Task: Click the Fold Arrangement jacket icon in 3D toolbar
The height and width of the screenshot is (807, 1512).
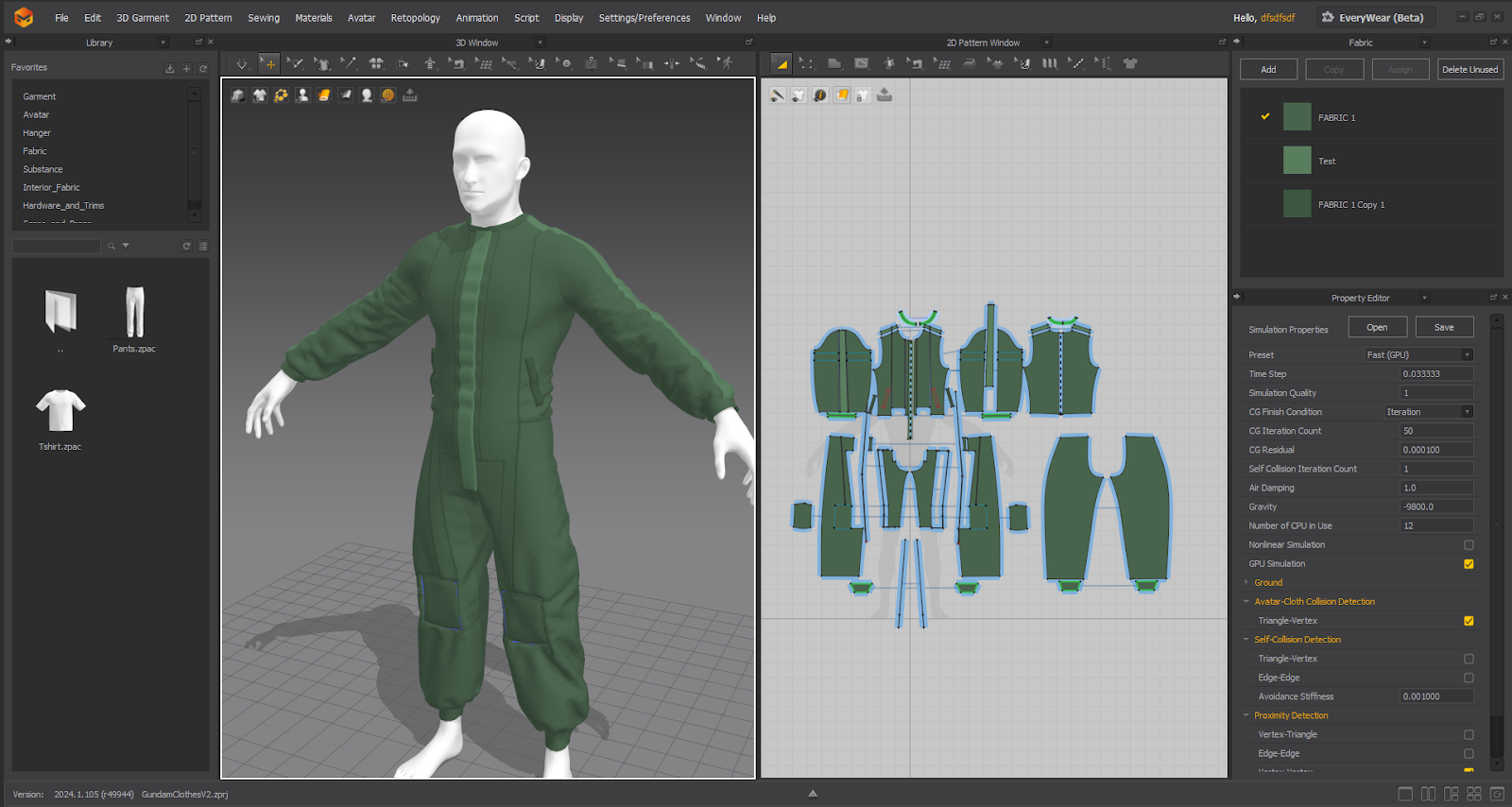Action: [376, 63]
